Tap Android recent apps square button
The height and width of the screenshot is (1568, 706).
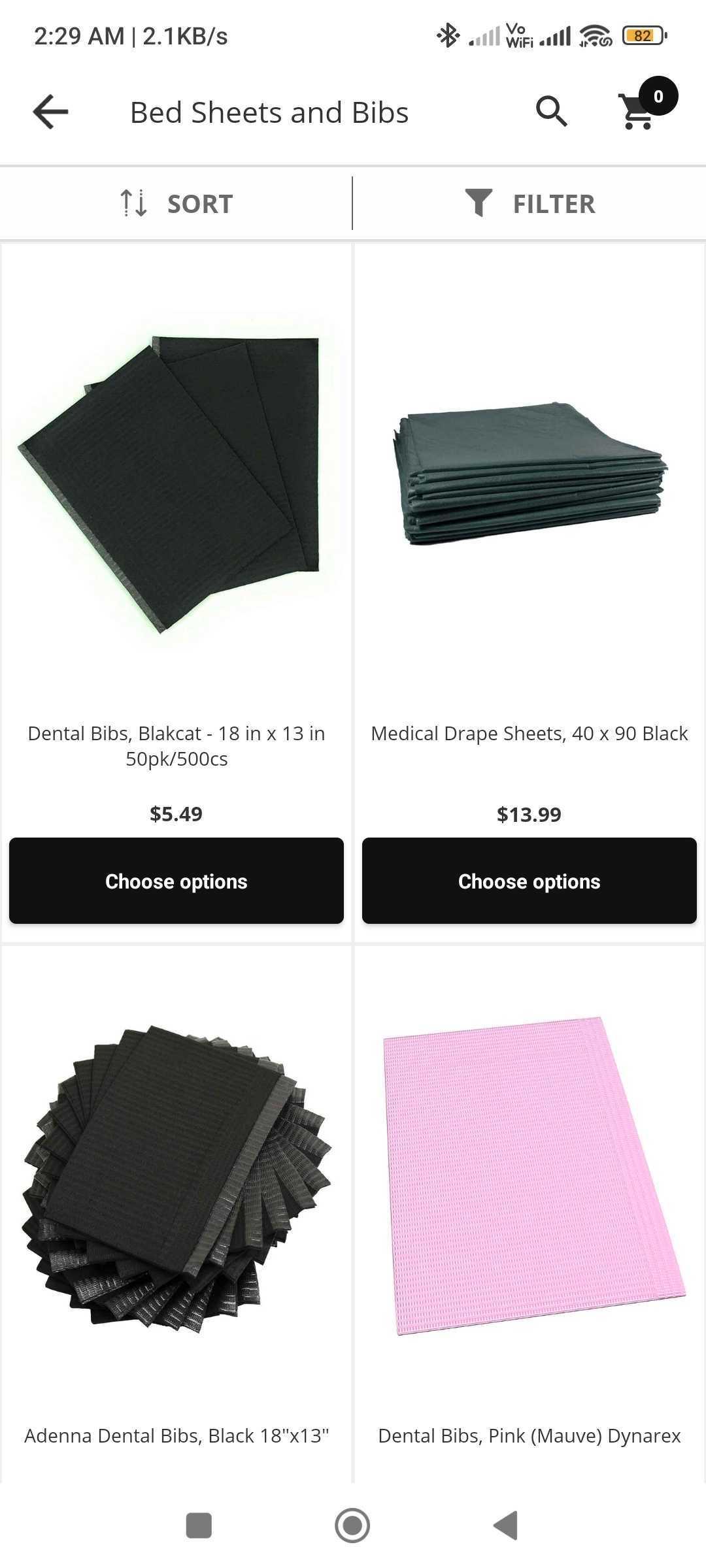[199, 1526]
